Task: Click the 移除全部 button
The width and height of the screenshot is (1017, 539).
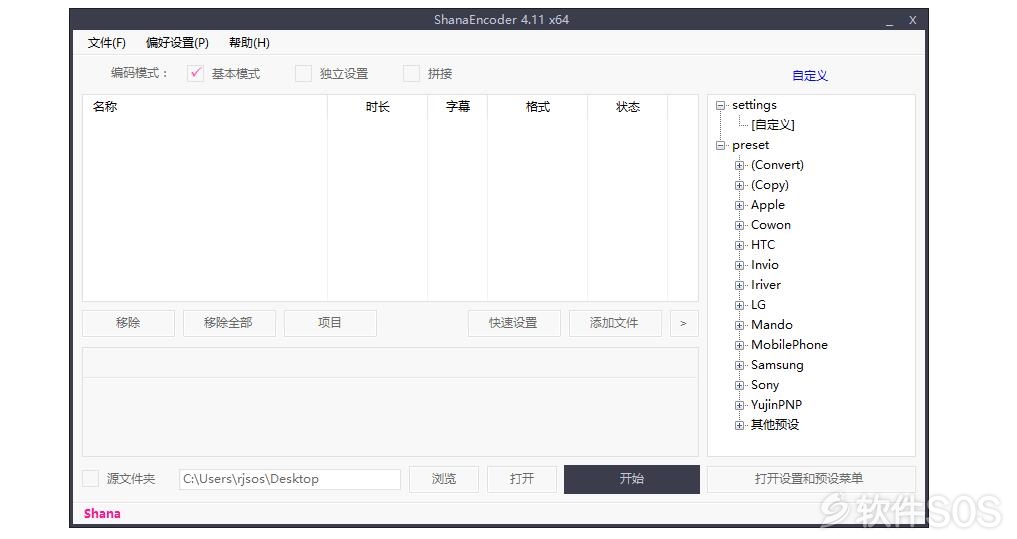Action: click(x=229, y=323)
